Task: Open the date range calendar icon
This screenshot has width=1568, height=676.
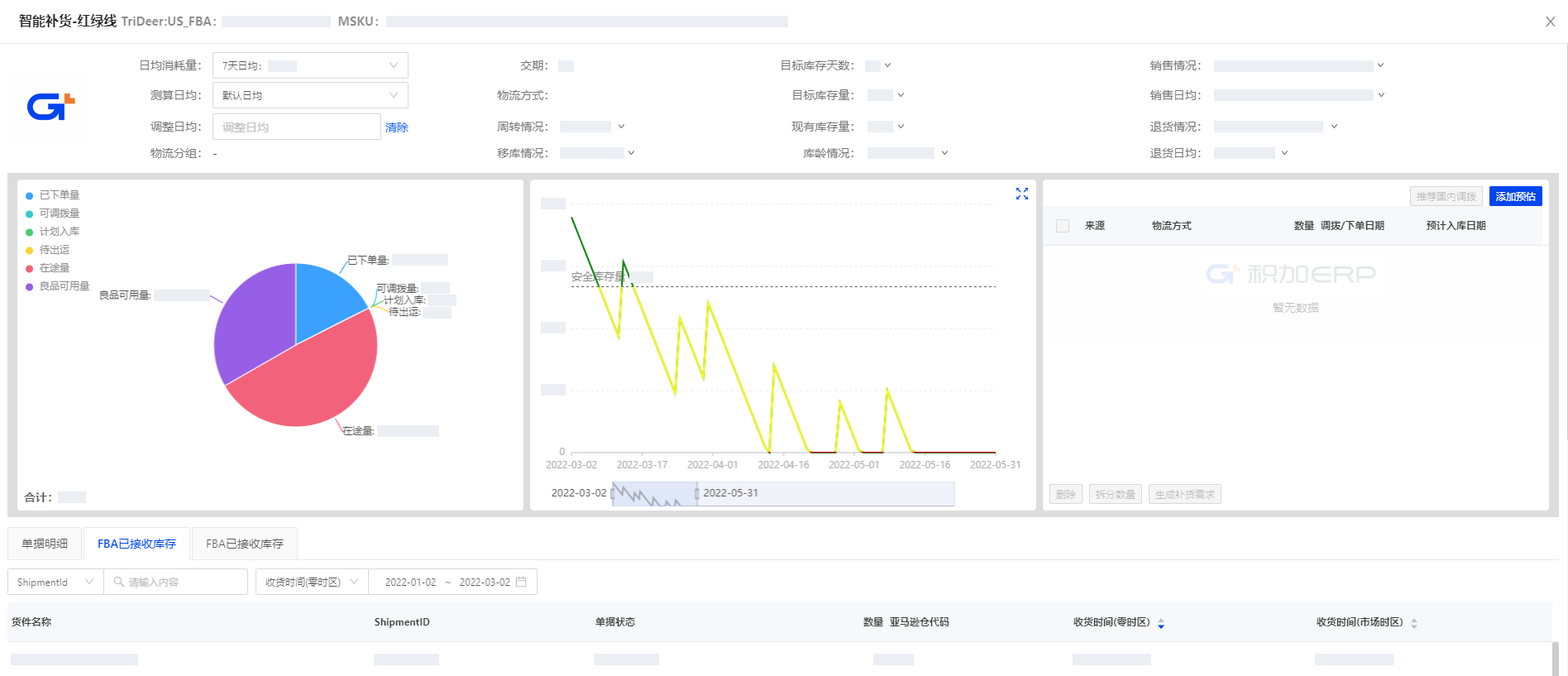Action: pyautogui.click(x=521, y=582)
